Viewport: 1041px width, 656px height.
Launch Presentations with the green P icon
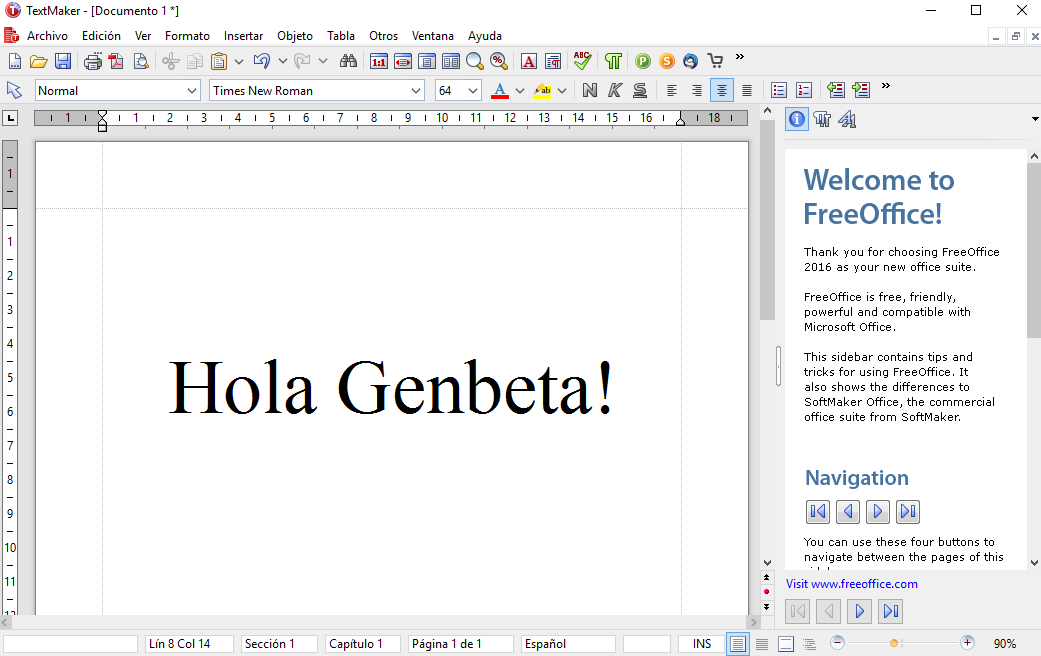[643, 62]
